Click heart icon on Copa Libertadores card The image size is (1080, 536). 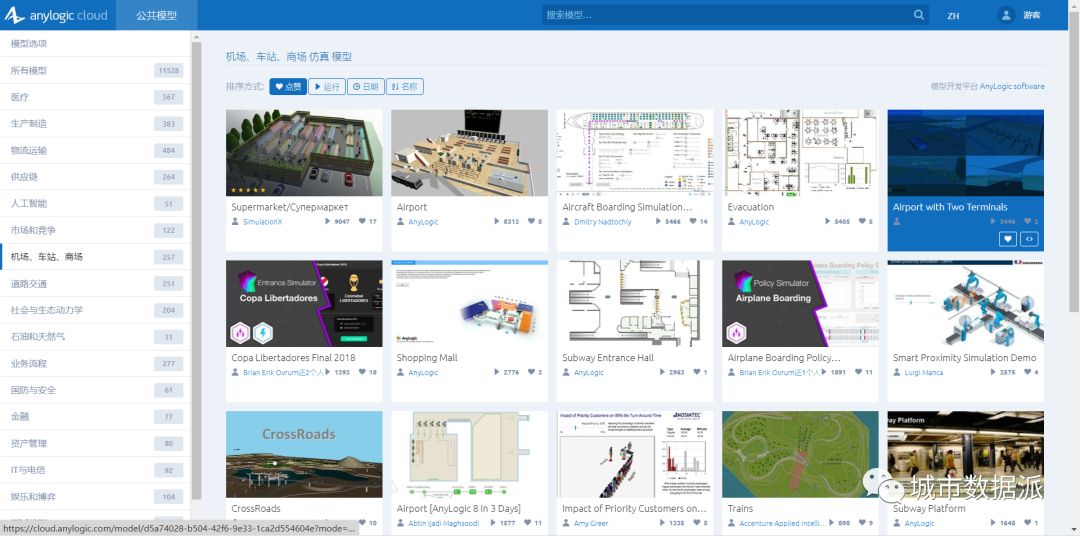pos(362,373)
